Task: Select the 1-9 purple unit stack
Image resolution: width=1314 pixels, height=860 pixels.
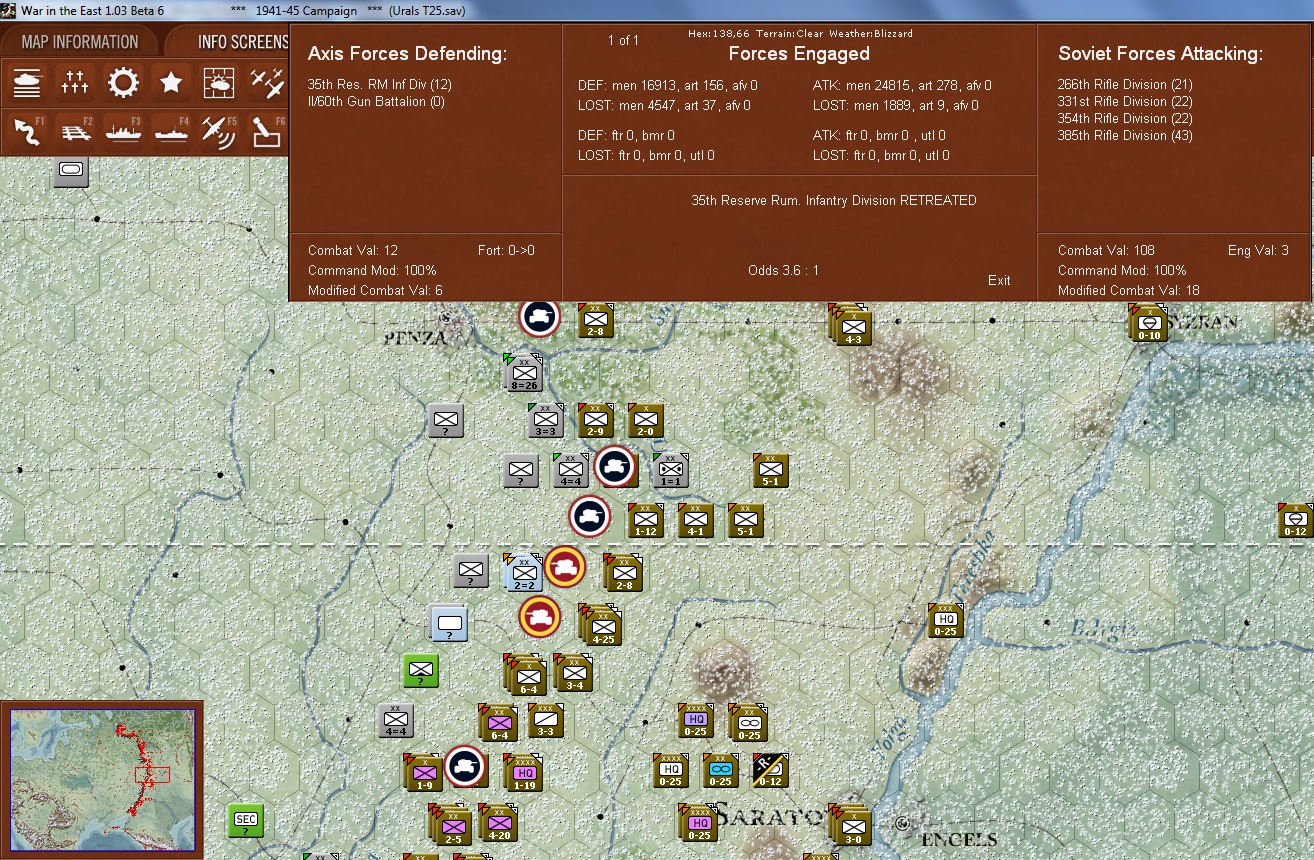Action: (423, 771)
